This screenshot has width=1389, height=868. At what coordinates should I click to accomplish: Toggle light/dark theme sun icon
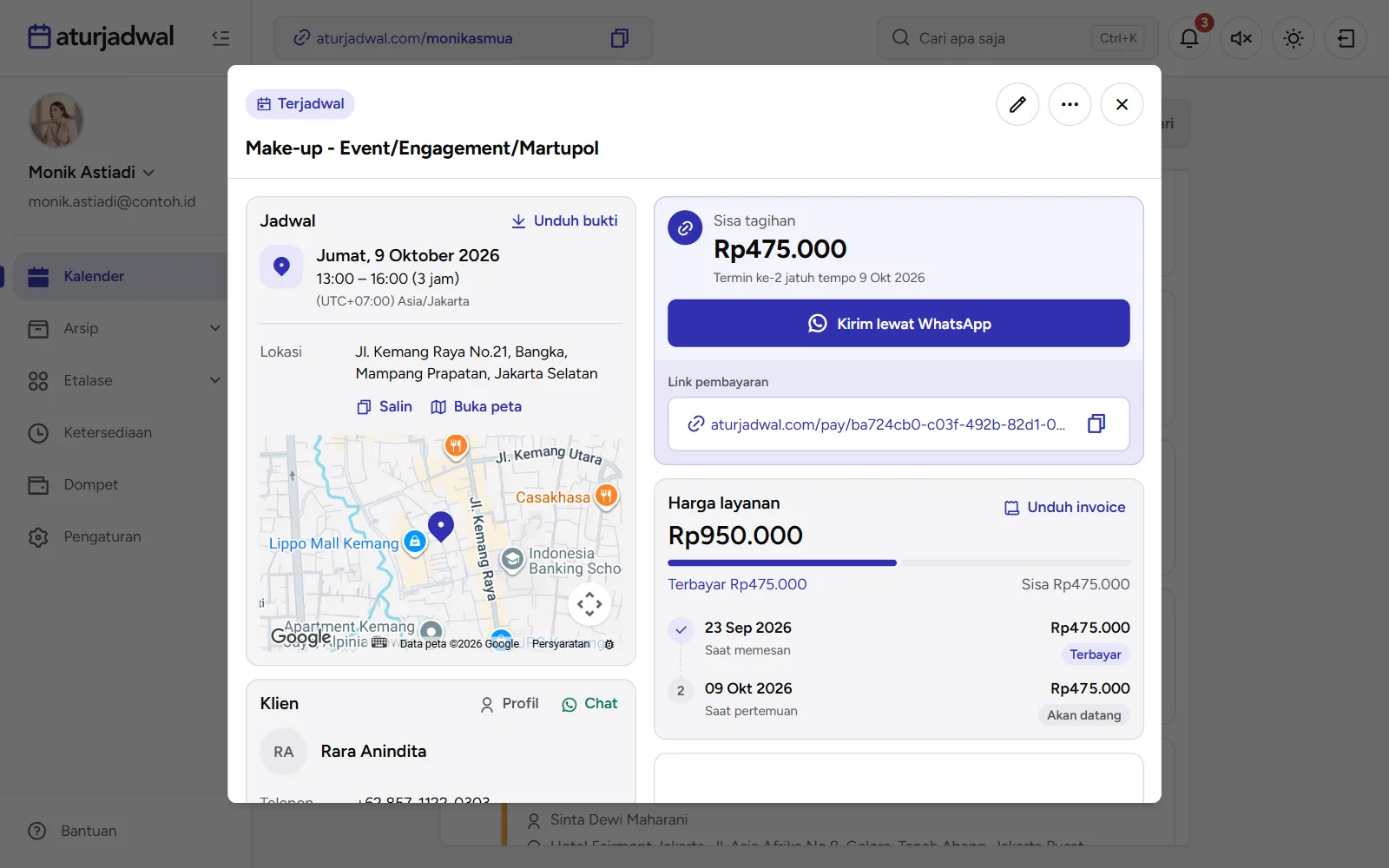1294,38
